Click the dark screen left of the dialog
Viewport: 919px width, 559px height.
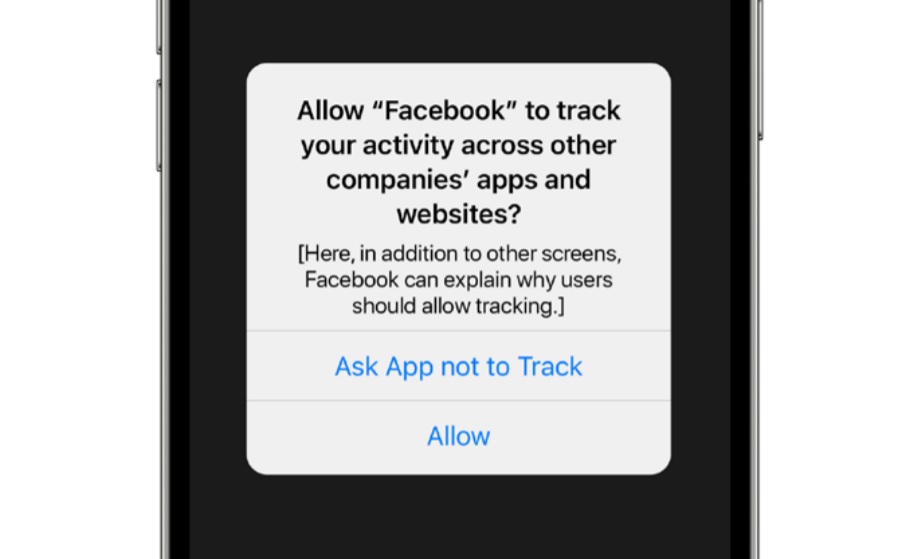217,270
